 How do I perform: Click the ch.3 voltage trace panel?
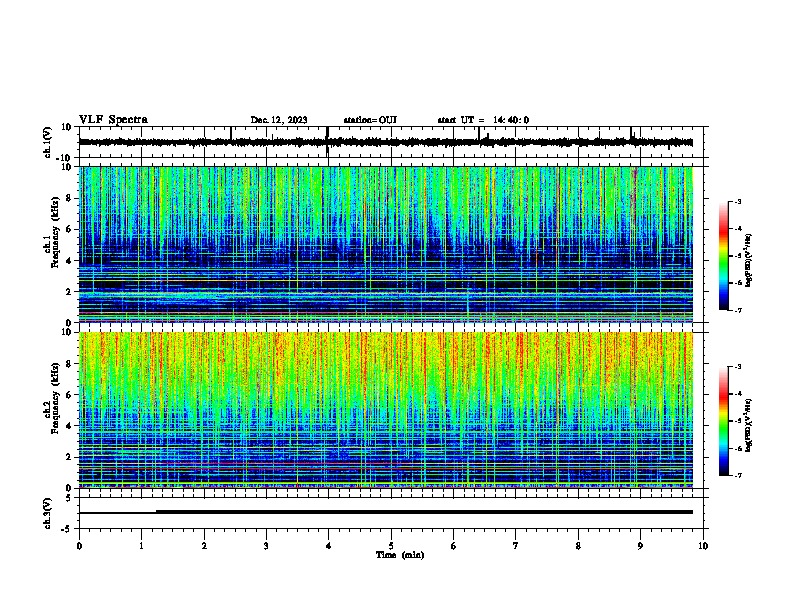(x=391, y=513)
